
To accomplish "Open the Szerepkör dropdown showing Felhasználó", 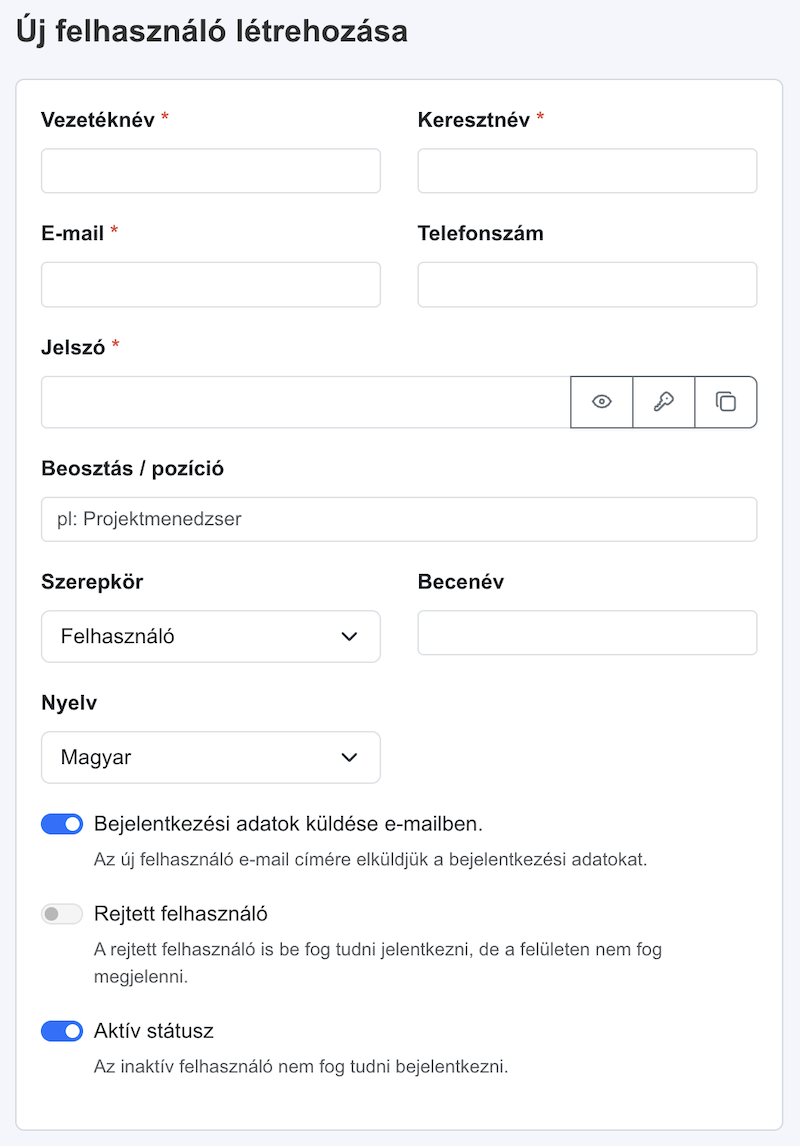I will click(x=210, y=637).
